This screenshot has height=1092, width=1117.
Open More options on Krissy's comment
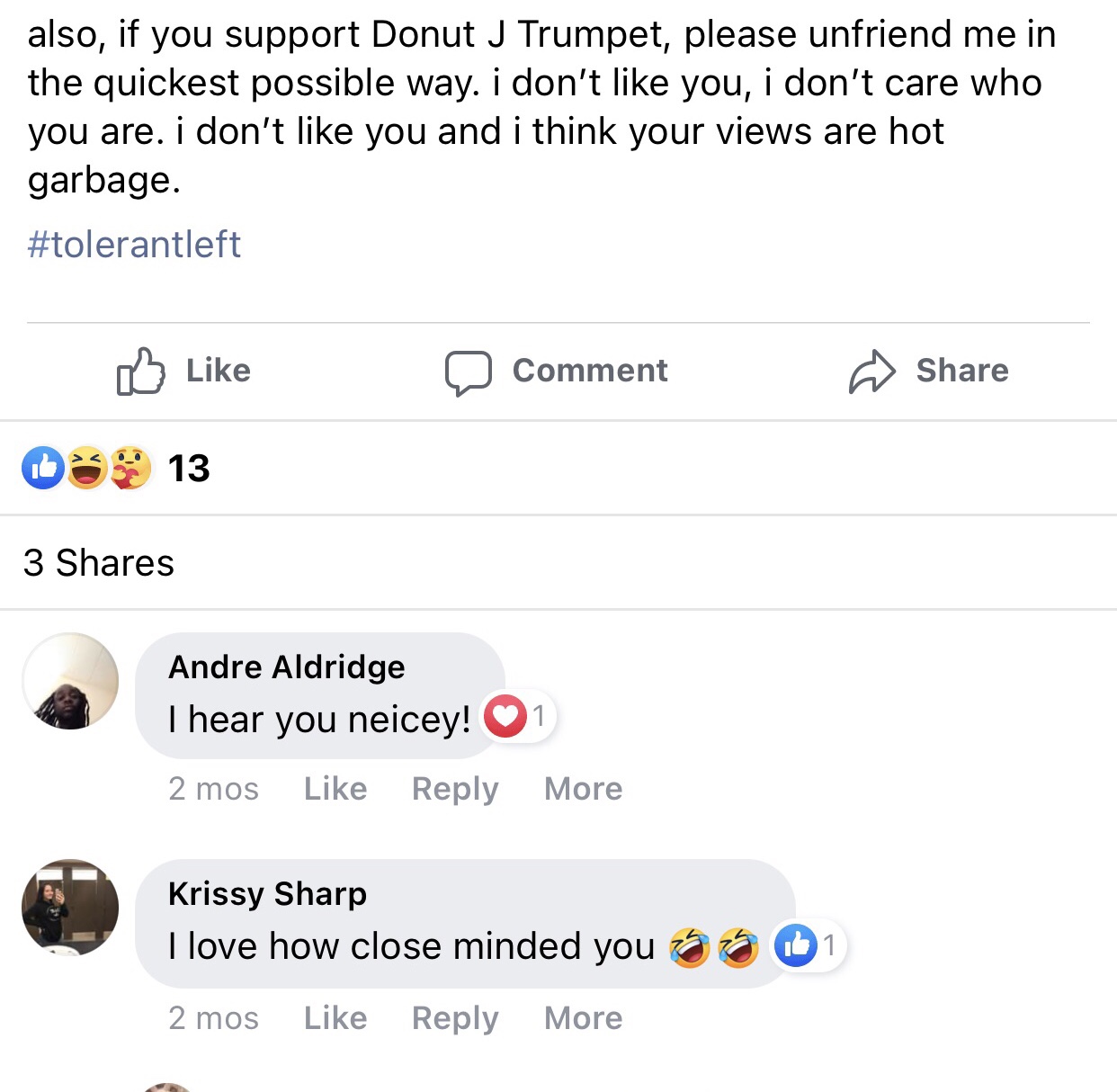point(583,1018)
